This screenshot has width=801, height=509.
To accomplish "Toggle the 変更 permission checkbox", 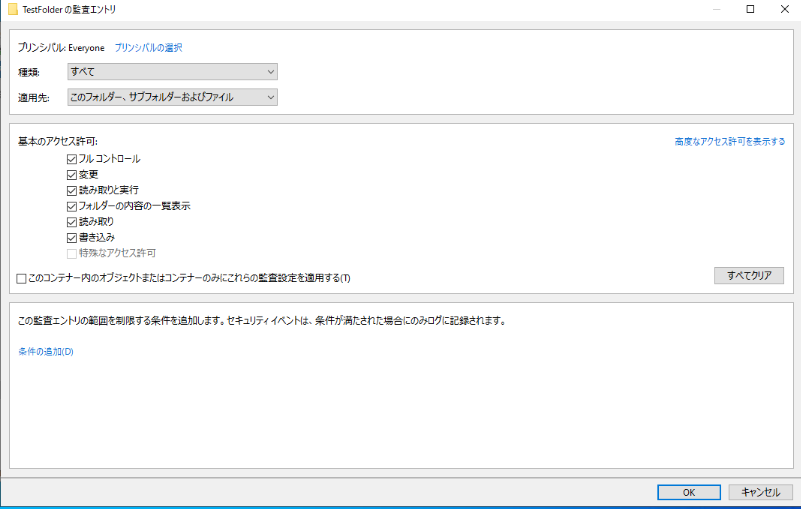I will pos(72,174).
